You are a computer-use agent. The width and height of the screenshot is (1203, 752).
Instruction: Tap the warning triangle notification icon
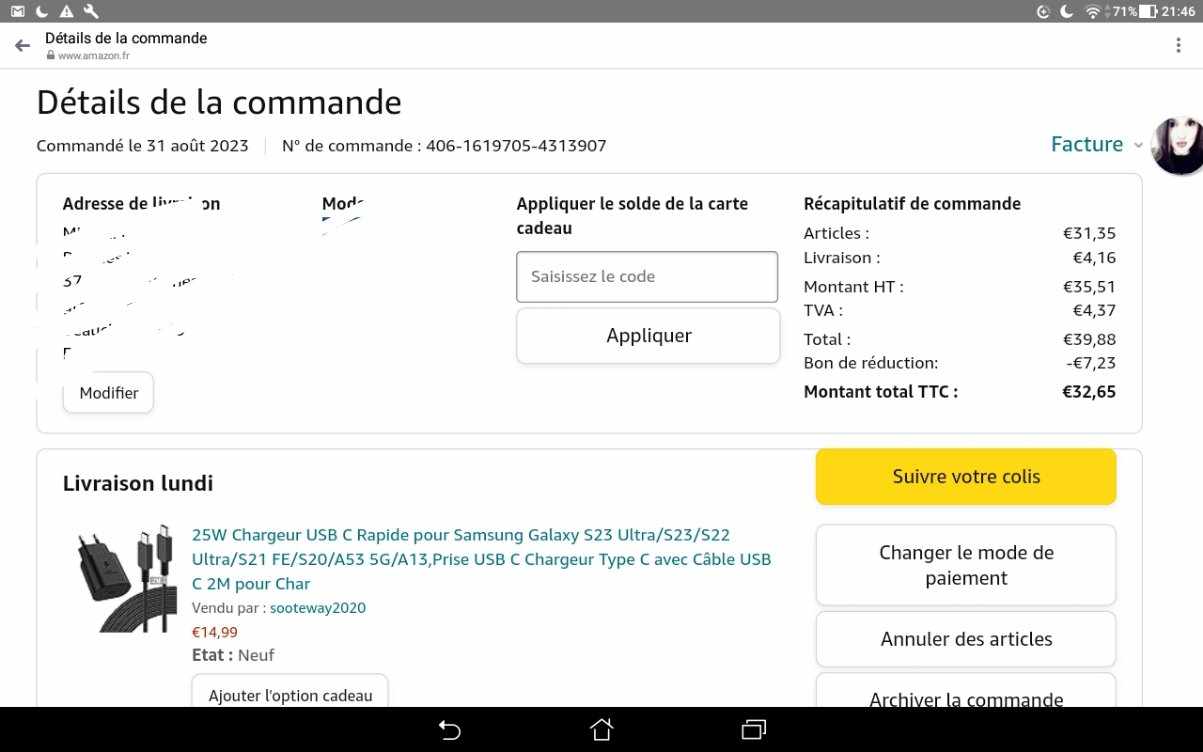click(x=66, y=11)
